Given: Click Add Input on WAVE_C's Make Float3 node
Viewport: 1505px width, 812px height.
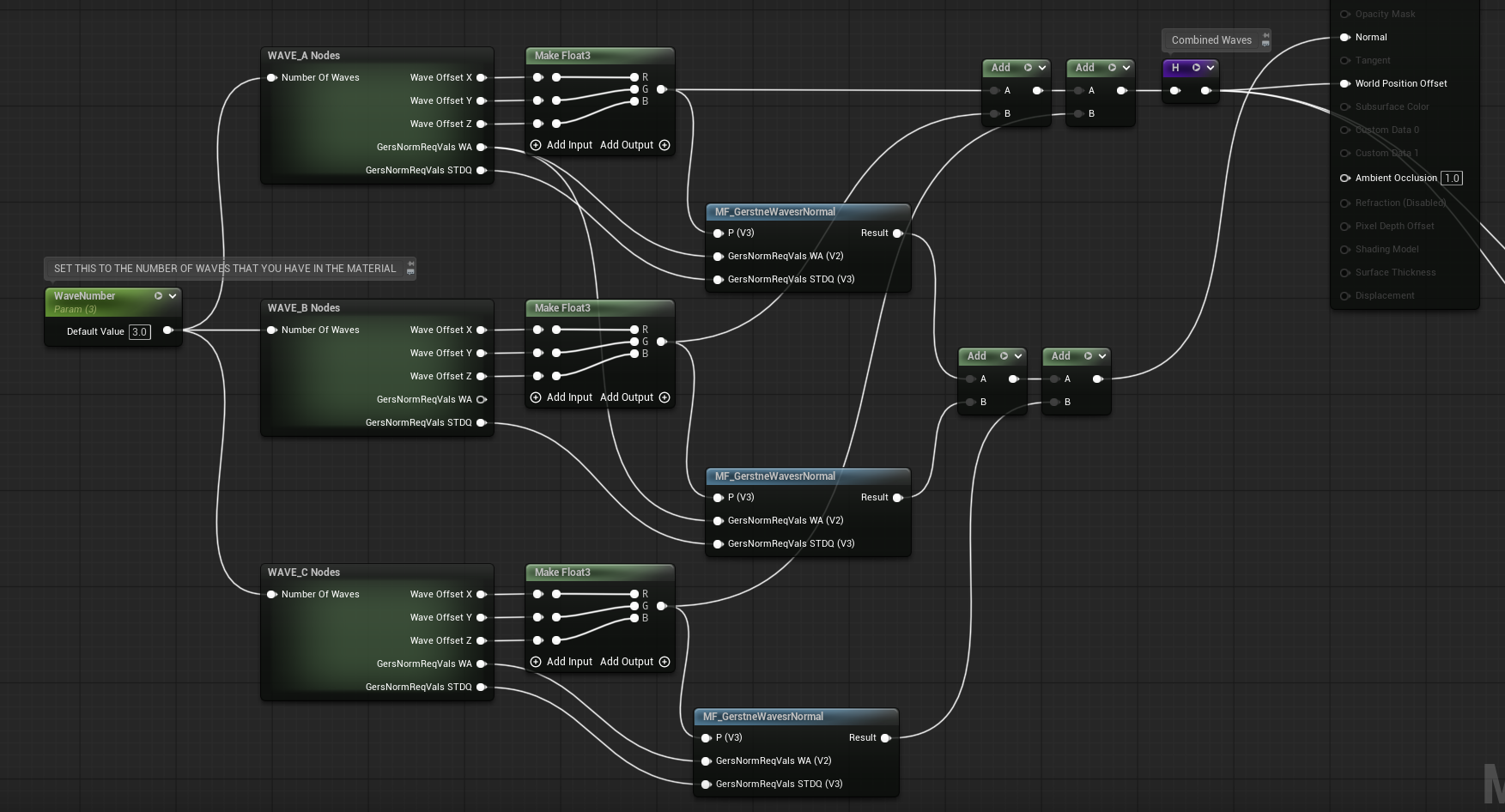Looking at the screenshot, I should coord(561,662).
